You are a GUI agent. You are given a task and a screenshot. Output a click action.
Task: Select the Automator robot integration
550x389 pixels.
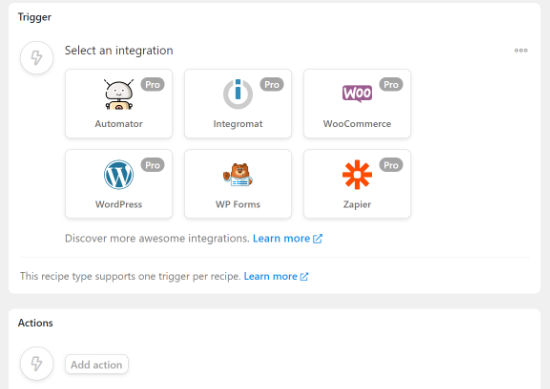[x=119, y=94]
